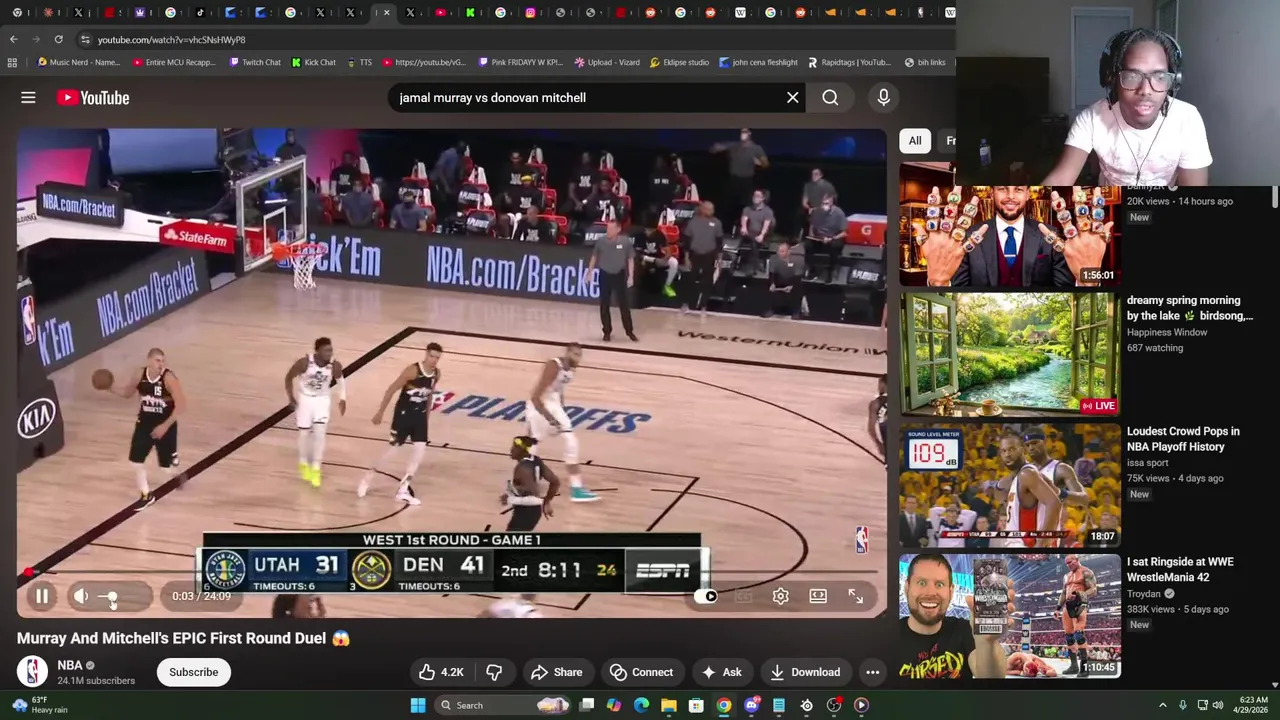Open more actions three-dot menu
Screen dimensions: 1280x720
pyautogui.click(x=872, y=672)
